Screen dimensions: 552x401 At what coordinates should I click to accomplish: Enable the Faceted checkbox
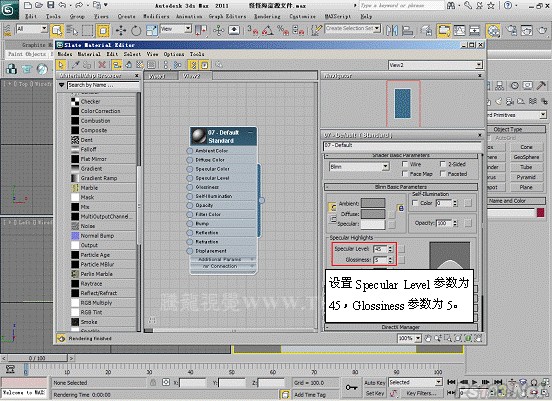pos(443,174)
